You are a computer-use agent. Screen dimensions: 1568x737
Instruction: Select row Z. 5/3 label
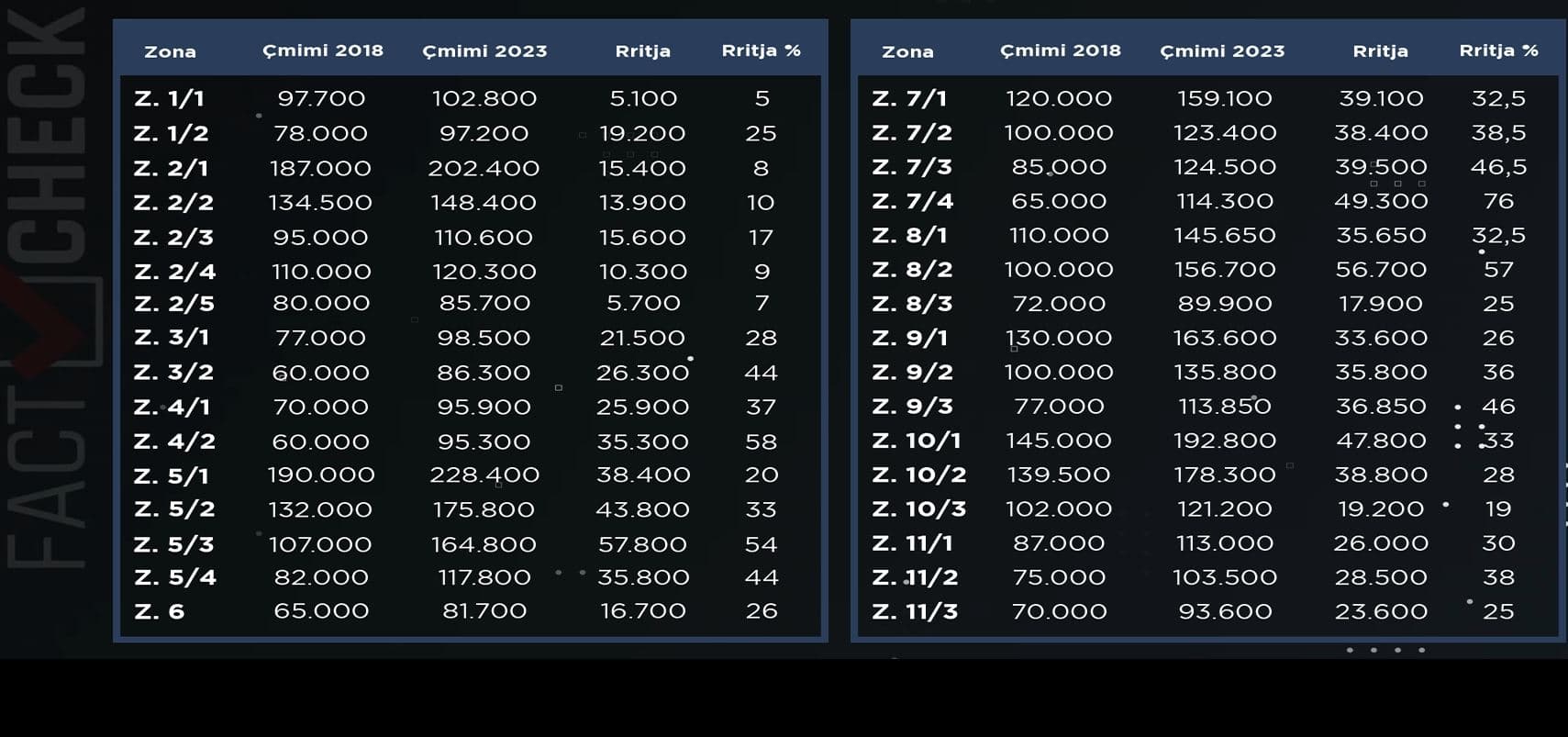tap(173, 544)
